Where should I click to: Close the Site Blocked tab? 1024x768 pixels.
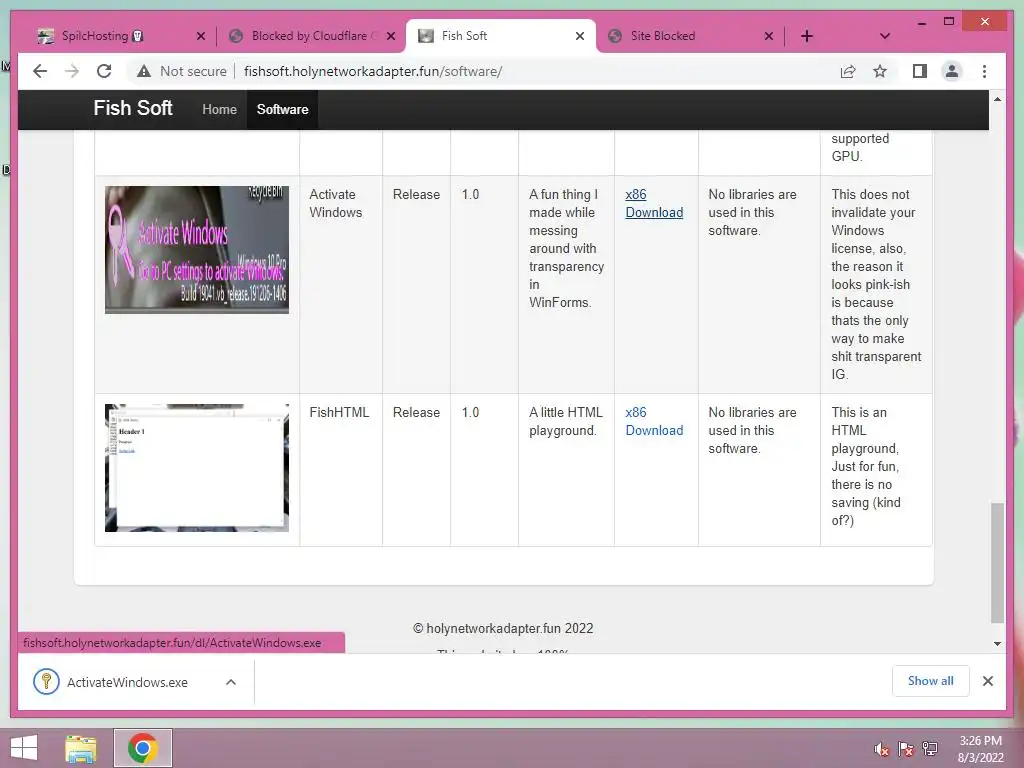[x=769, y=36]
